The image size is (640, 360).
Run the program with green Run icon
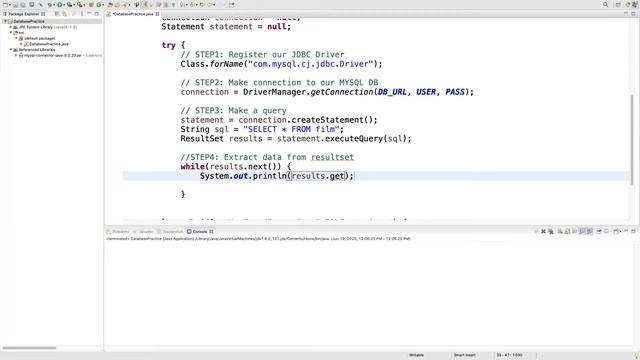tap(60, 5)
